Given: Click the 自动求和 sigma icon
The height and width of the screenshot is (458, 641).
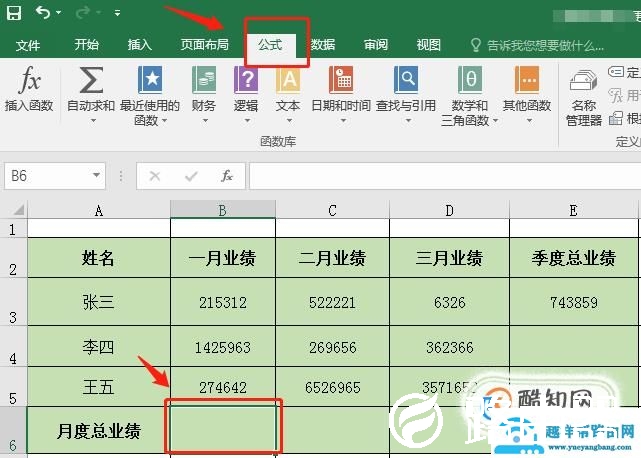Looking at the screenshot, I should [91, 80].
